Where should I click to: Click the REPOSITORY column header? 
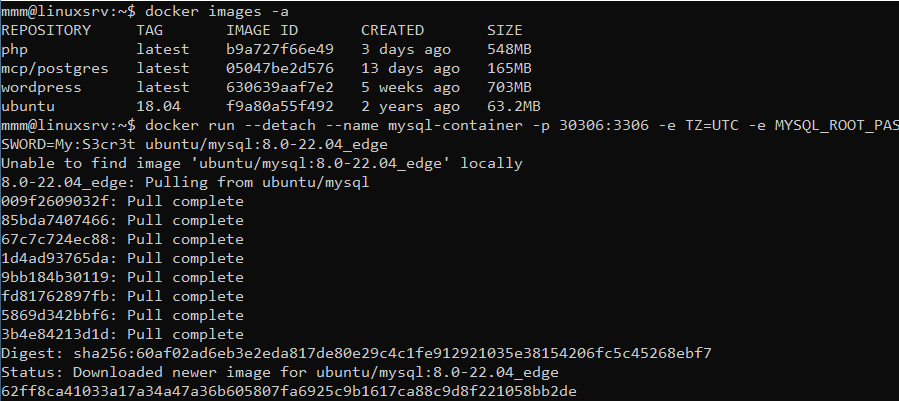[x=46, y=30]
